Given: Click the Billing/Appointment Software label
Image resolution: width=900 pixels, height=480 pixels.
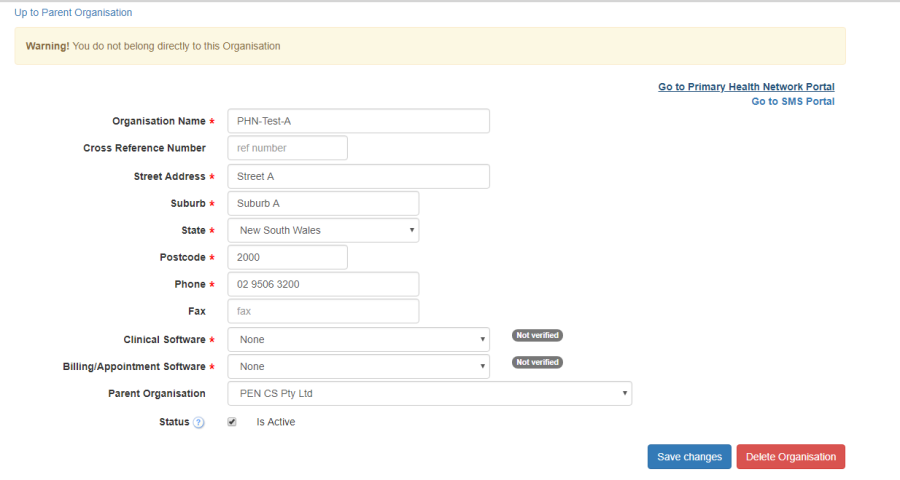Looking at the screenshot, I should 134,366.
